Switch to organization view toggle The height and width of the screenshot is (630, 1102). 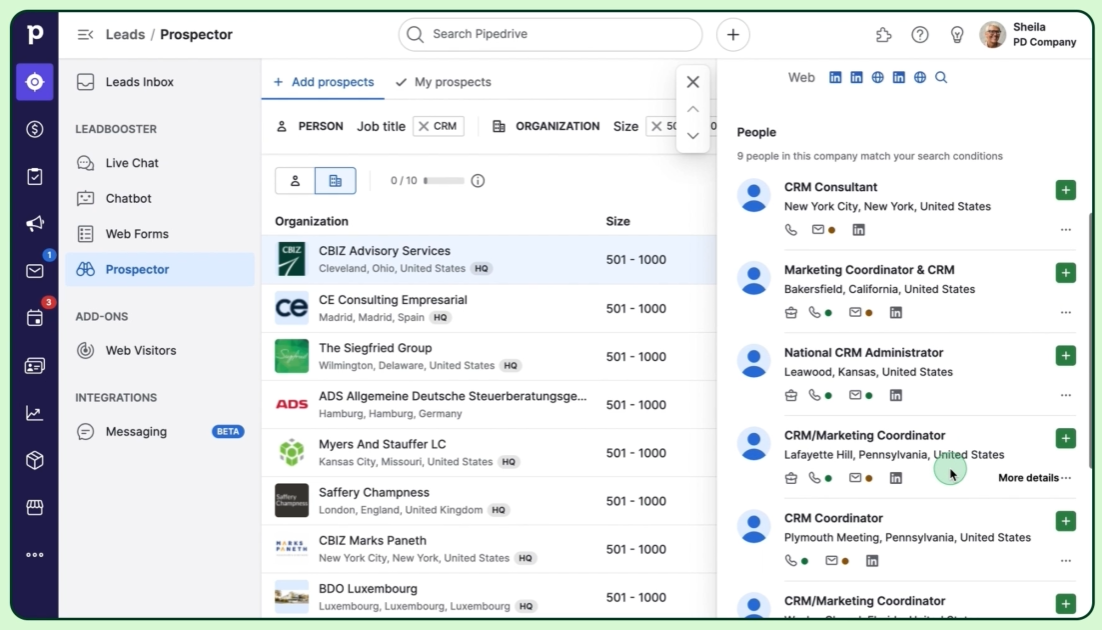click(x=335, y=181)
